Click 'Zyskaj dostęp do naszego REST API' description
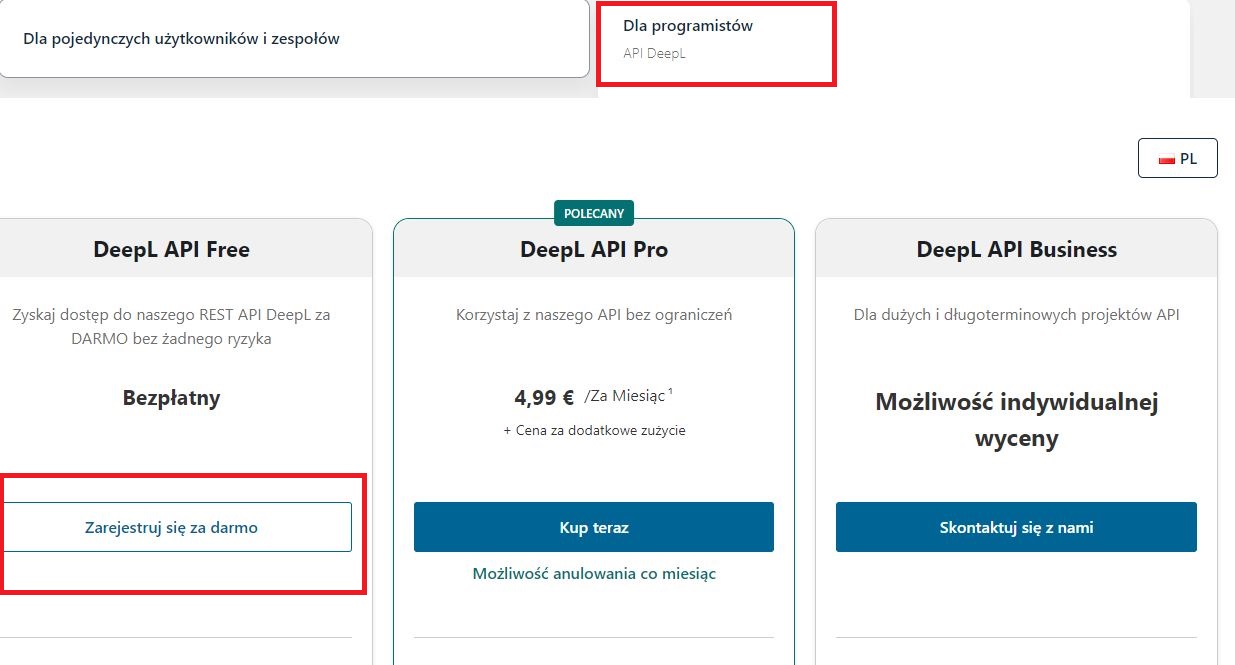The height and width of the screenshot is (665, 1235). (x=172, y=326)
